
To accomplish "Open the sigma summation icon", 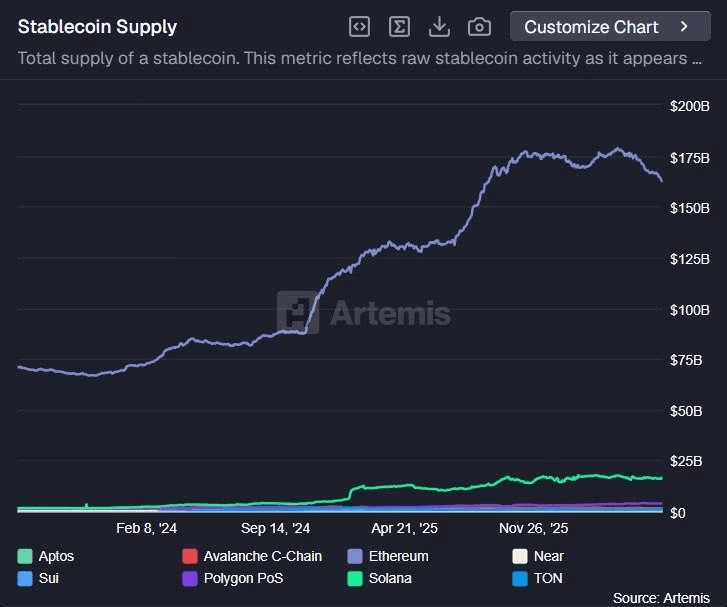I will tap(399, 26).
